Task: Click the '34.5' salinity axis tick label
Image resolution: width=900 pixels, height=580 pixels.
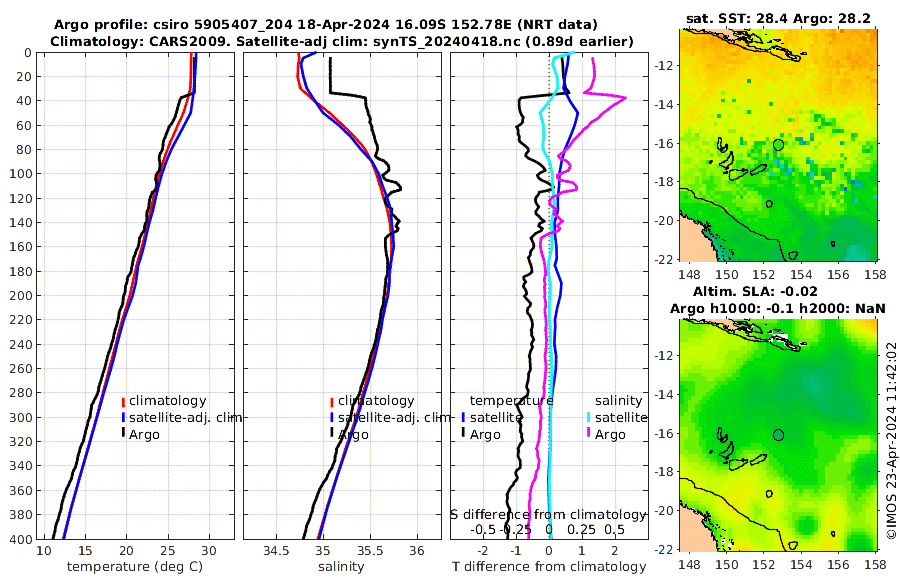Action: [x=276, y=551]
